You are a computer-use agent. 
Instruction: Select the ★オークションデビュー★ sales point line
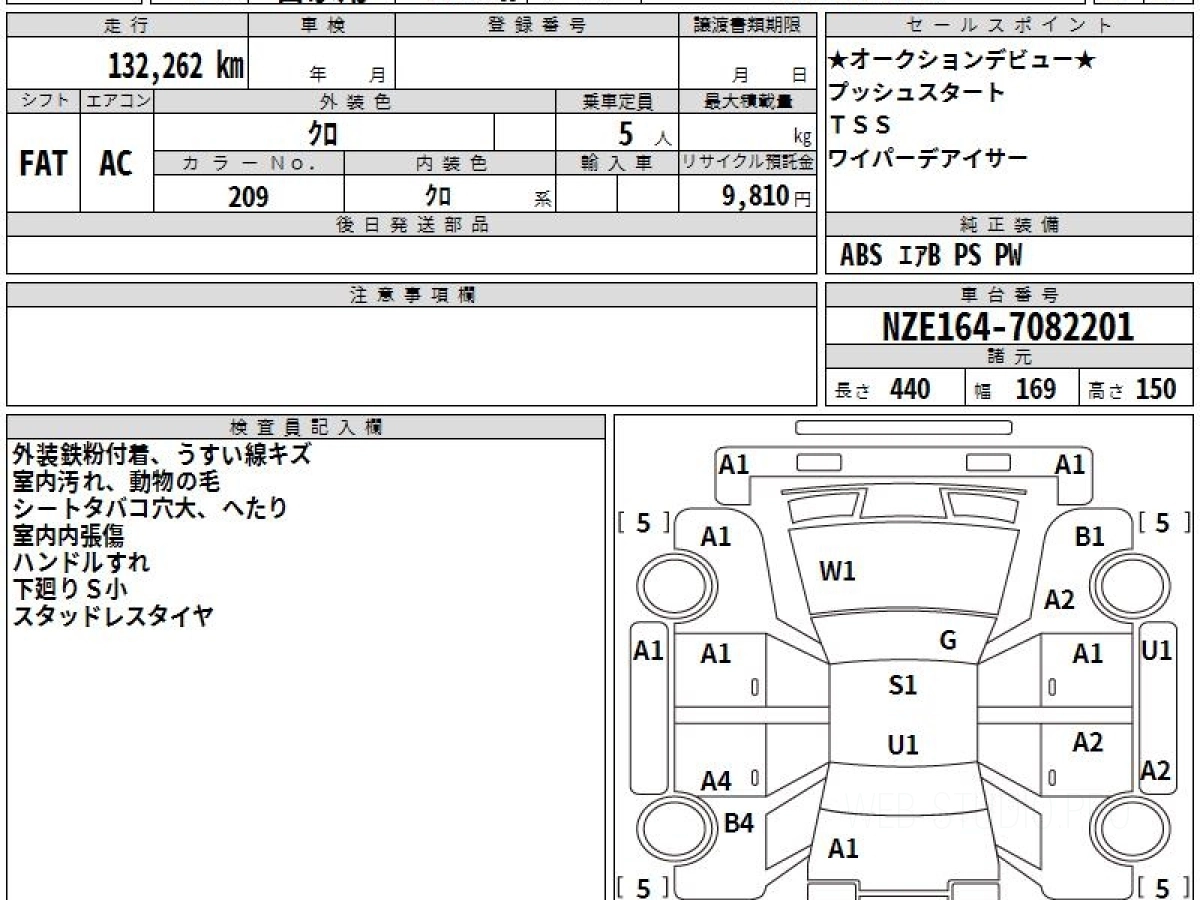(x=961, y=61)
